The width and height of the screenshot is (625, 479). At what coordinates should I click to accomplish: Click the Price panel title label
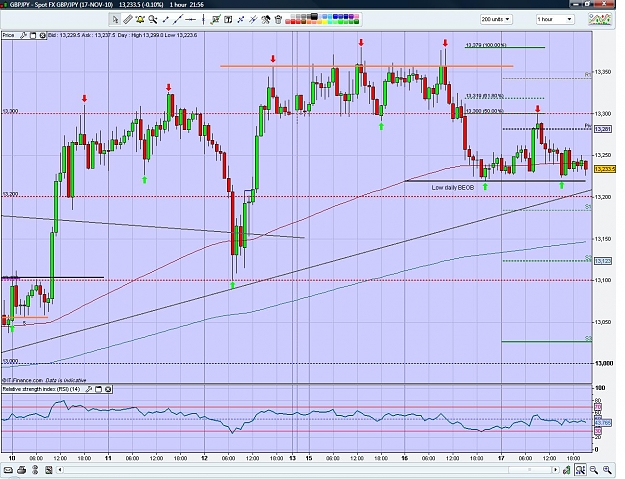click(x=8, y=35)
